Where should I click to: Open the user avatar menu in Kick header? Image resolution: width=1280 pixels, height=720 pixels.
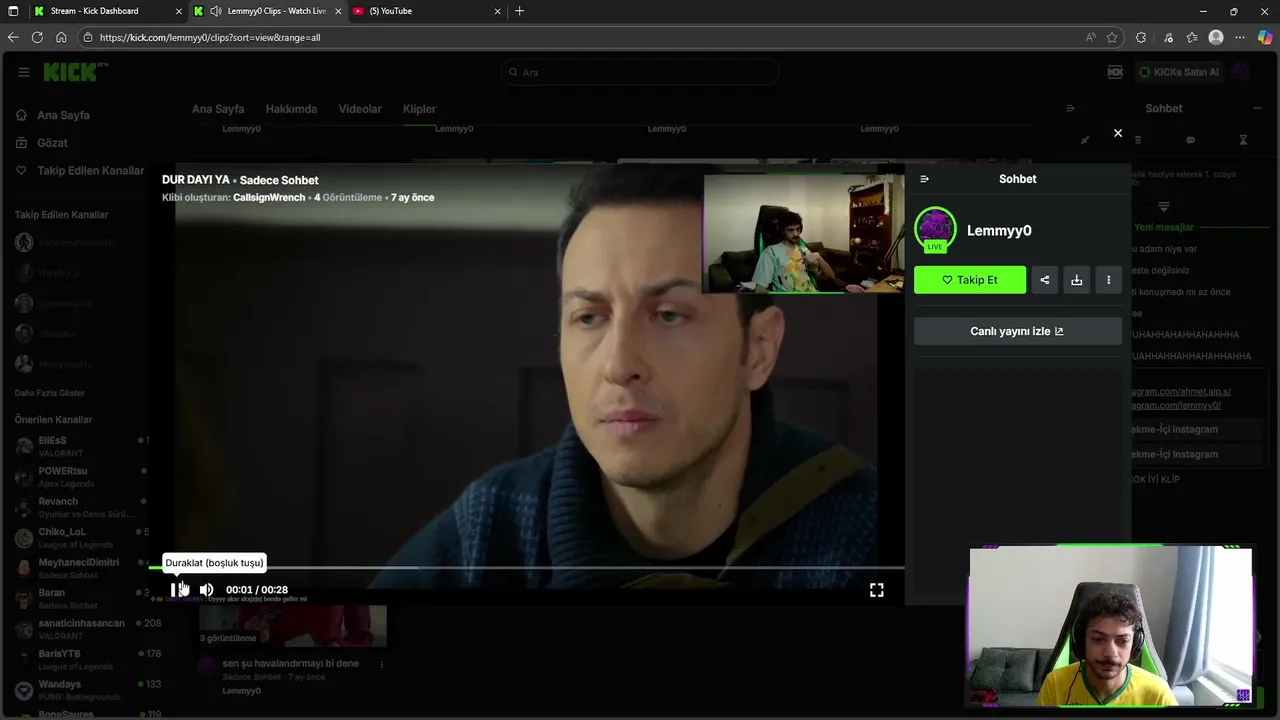click(x=1241, y=72)
